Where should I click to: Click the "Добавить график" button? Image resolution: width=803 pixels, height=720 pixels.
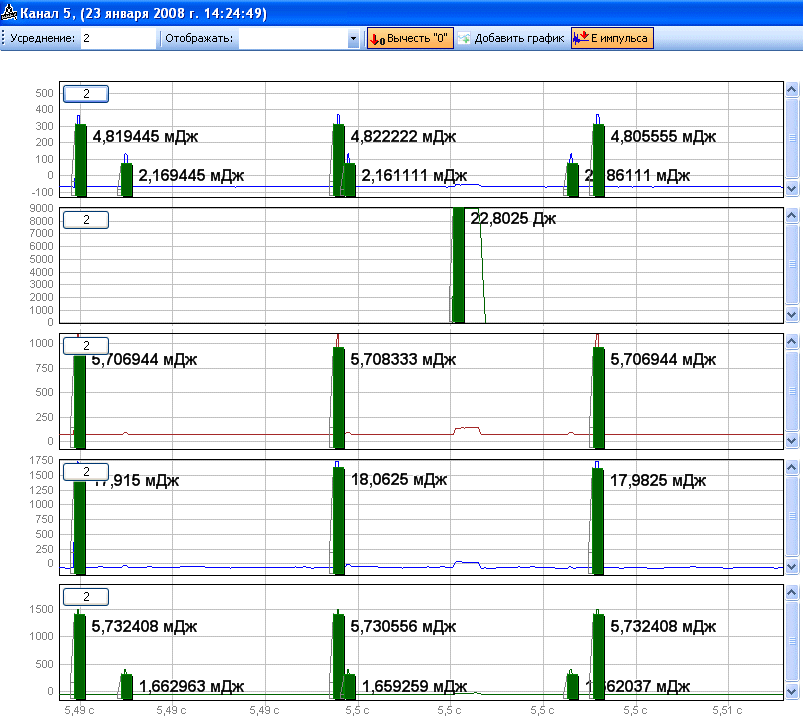511,38
